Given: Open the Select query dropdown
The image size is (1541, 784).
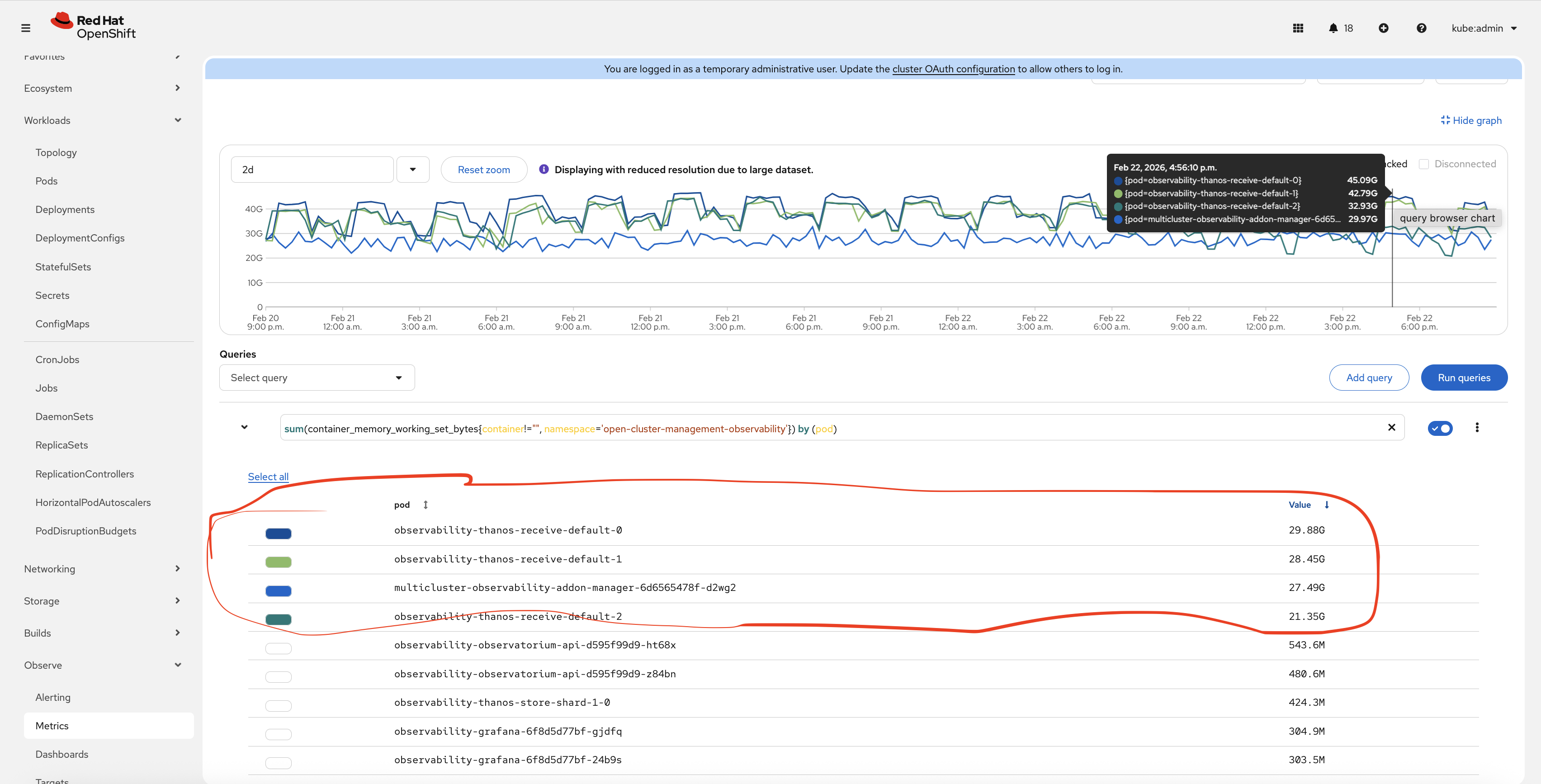Looking at the screenshot, I should point(317,378).
